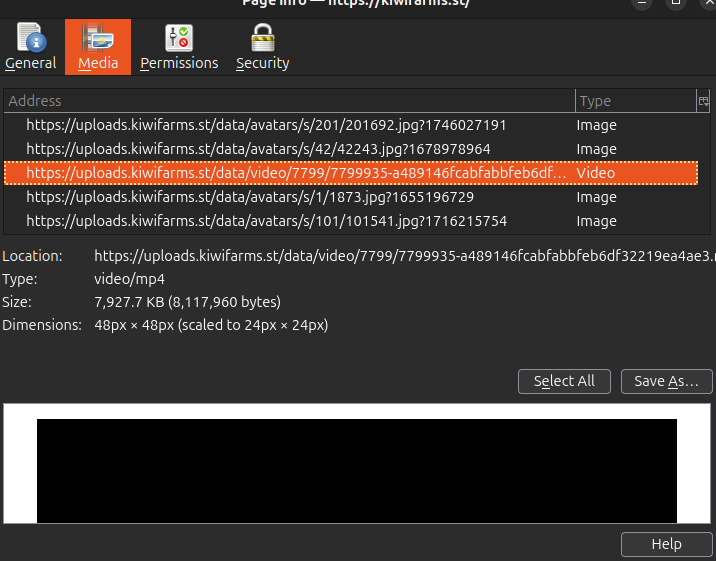Click the highlighted video mp4 row
The image size is (716, 561).
pos(295,173)
